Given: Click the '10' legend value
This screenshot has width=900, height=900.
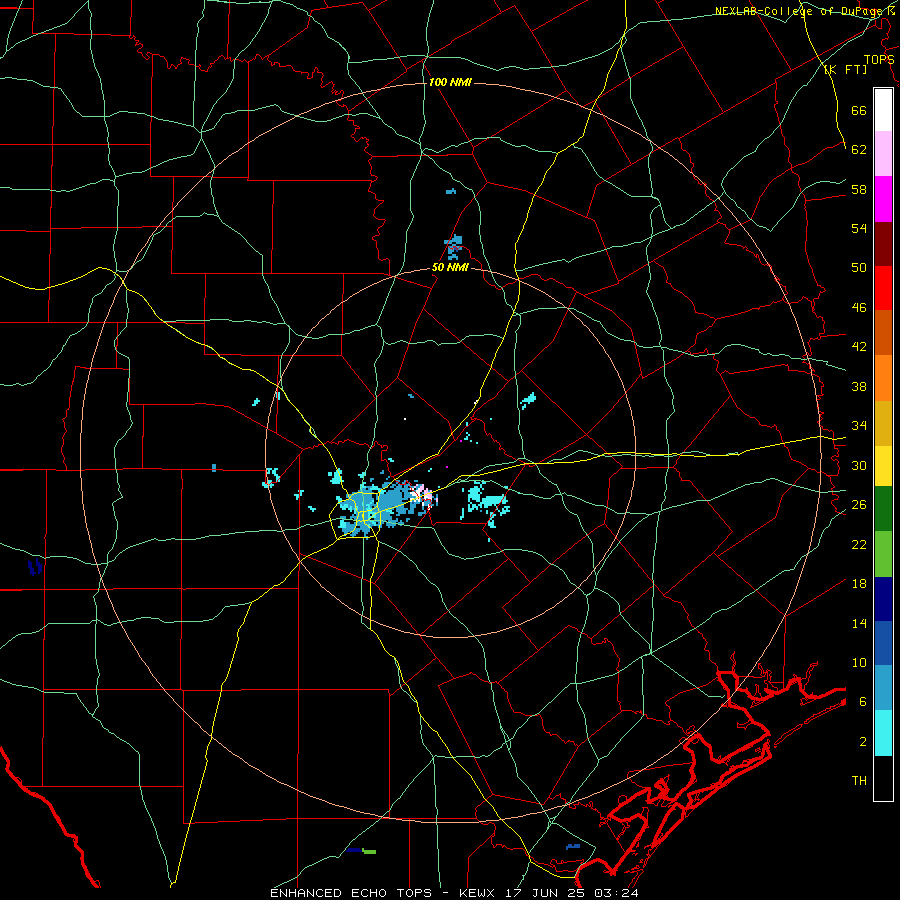Looking at the screenshot, I should coord(859,662).
